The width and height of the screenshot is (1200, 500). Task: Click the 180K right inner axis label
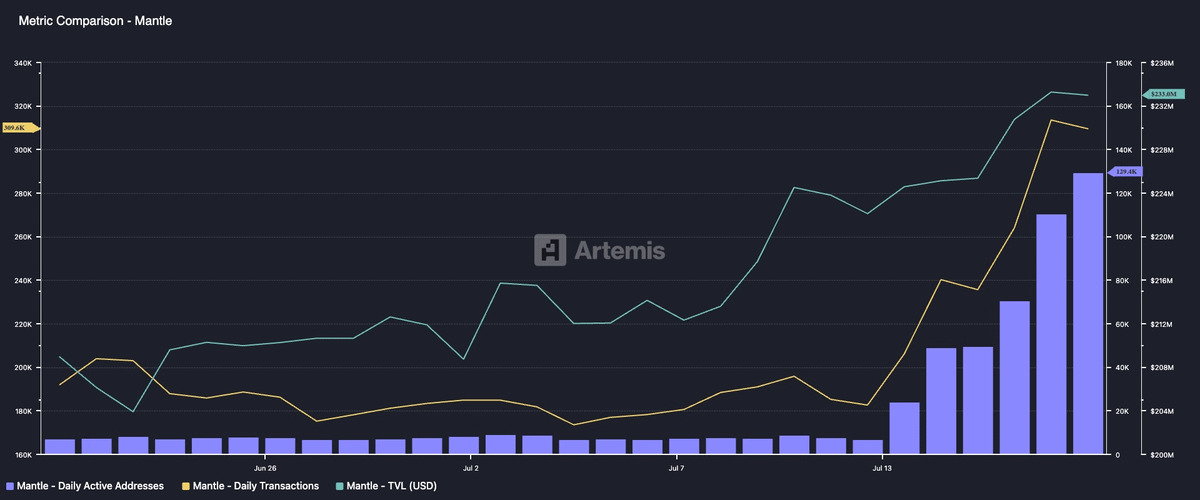tap(1124, 63)
